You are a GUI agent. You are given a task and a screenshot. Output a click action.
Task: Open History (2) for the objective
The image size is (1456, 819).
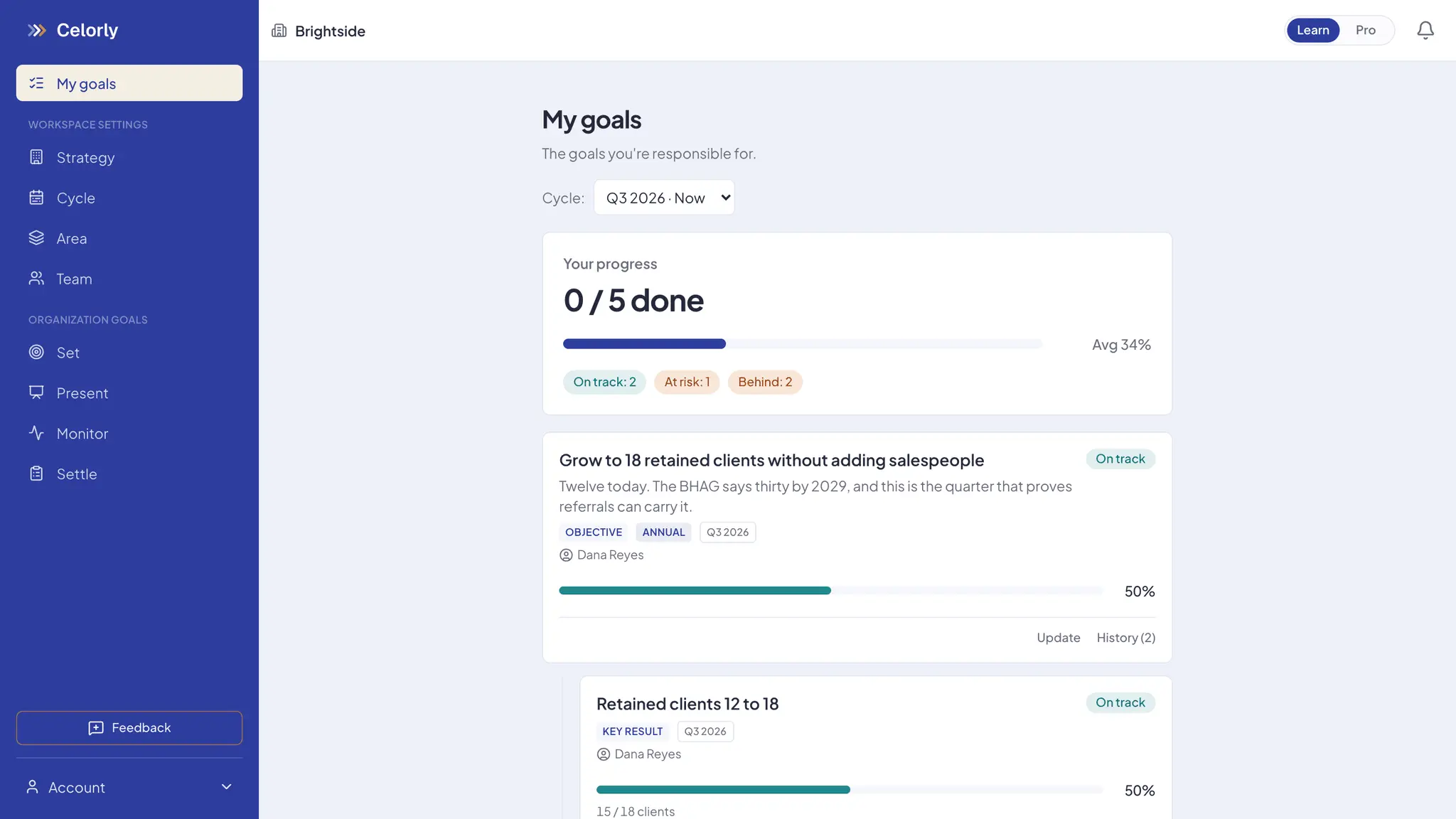tap(1126, 638)
